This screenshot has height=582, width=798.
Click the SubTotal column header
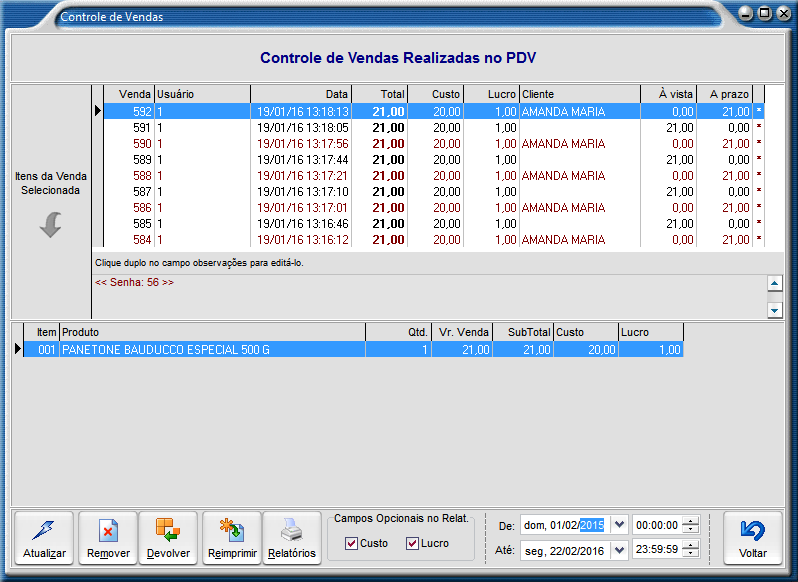point(523,332)
